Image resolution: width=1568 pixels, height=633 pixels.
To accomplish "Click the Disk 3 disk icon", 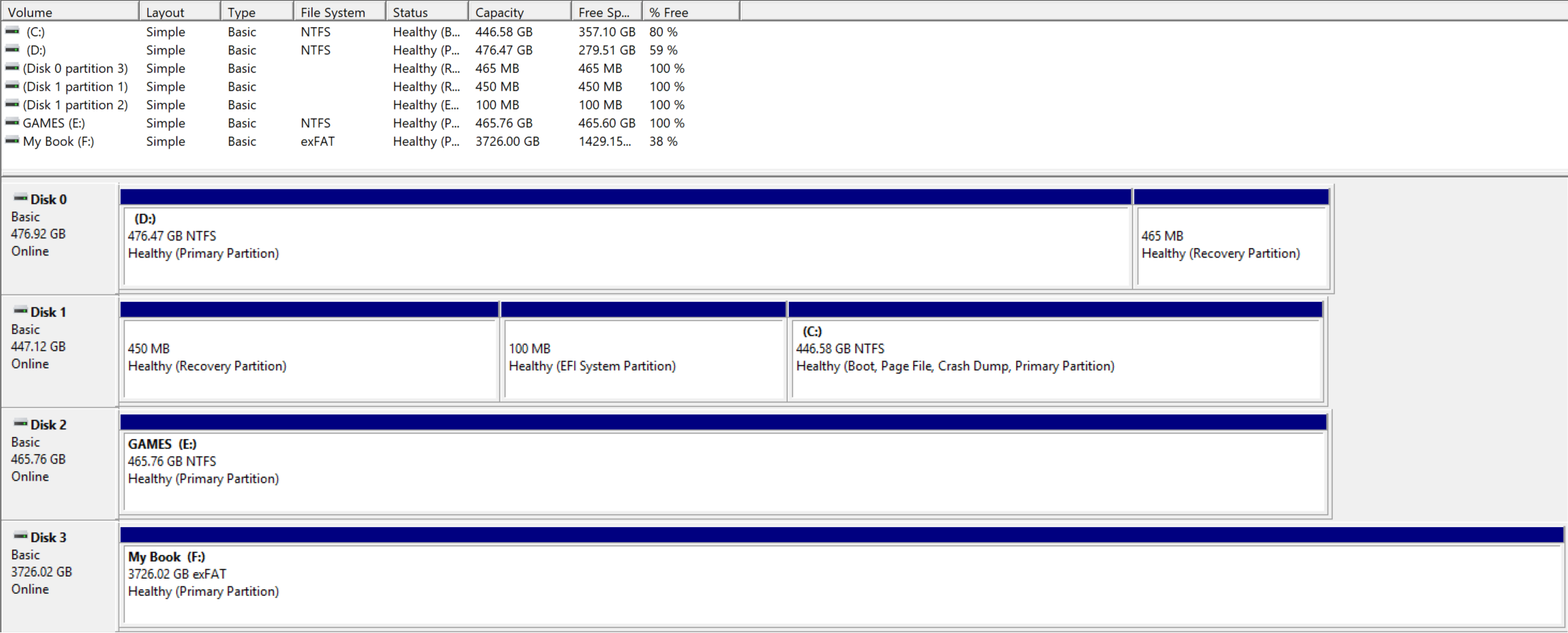I will (x=21, y=536).
